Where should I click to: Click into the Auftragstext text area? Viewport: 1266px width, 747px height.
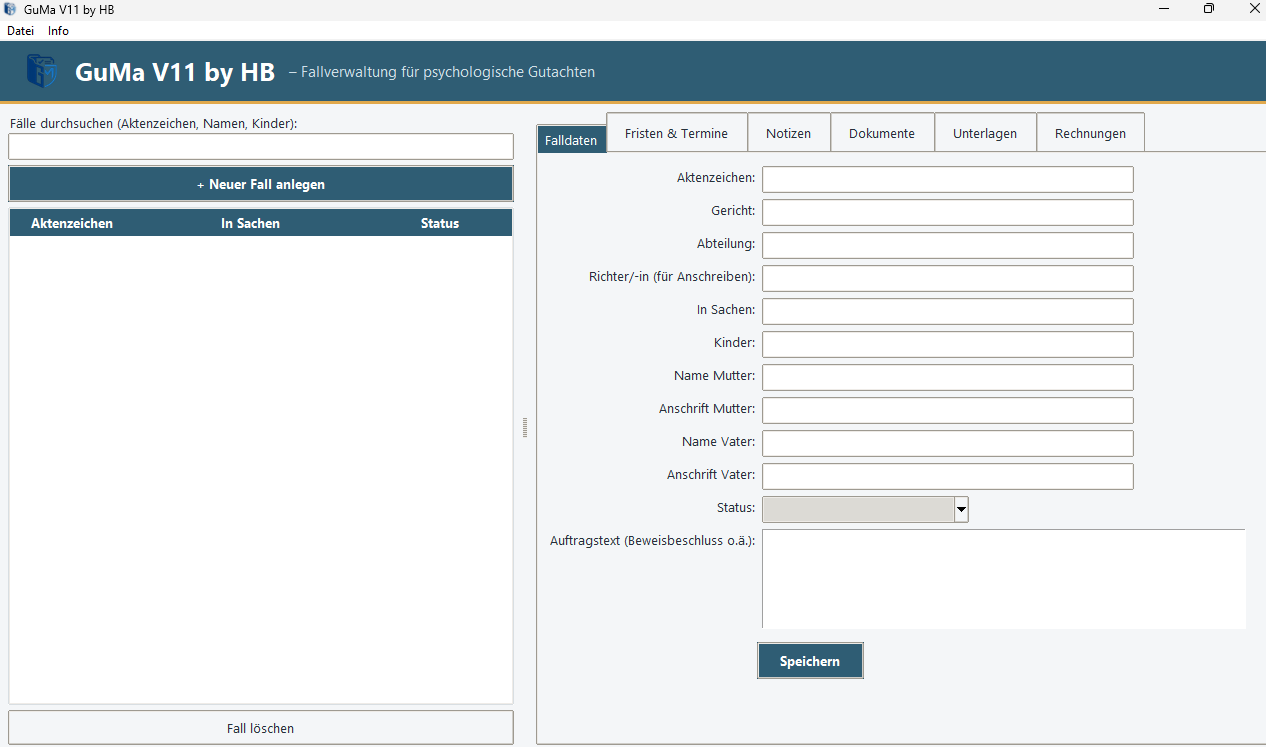(x=1004, y=579)
